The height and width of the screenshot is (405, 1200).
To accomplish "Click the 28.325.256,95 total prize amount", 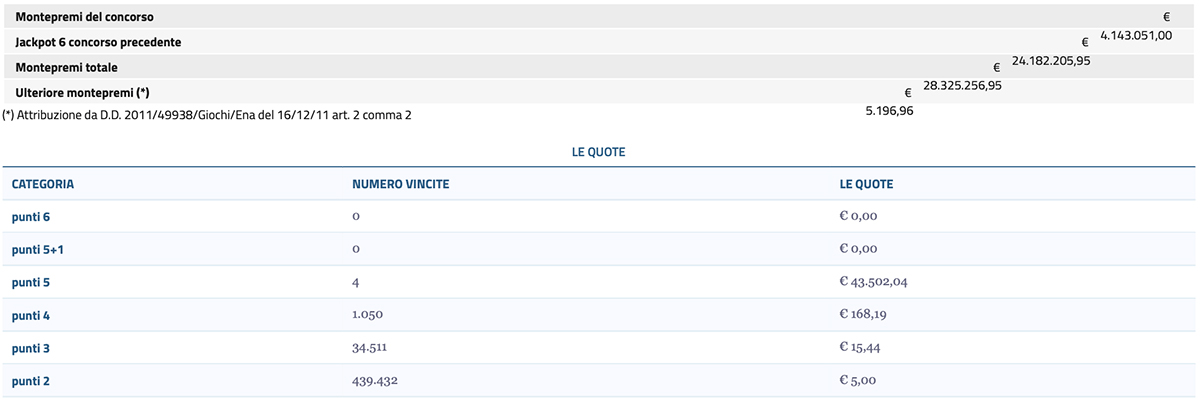I will pos(963,85).
